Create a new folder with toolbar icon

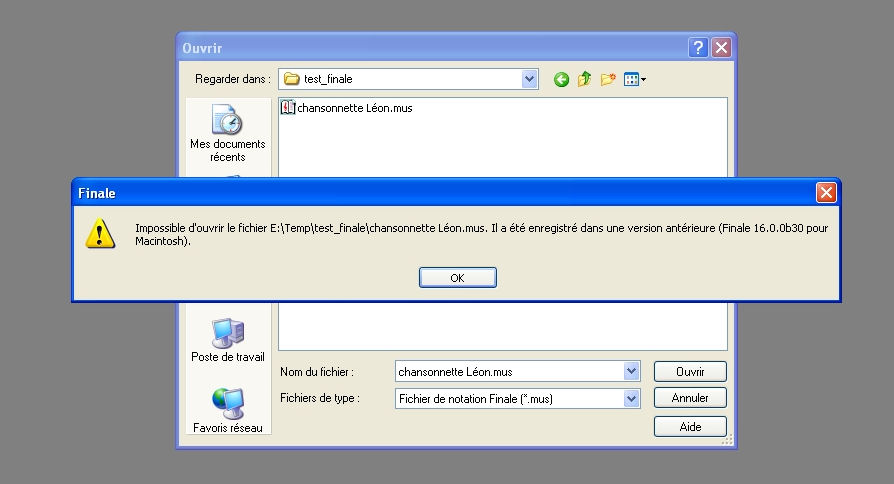click(608, 79)
